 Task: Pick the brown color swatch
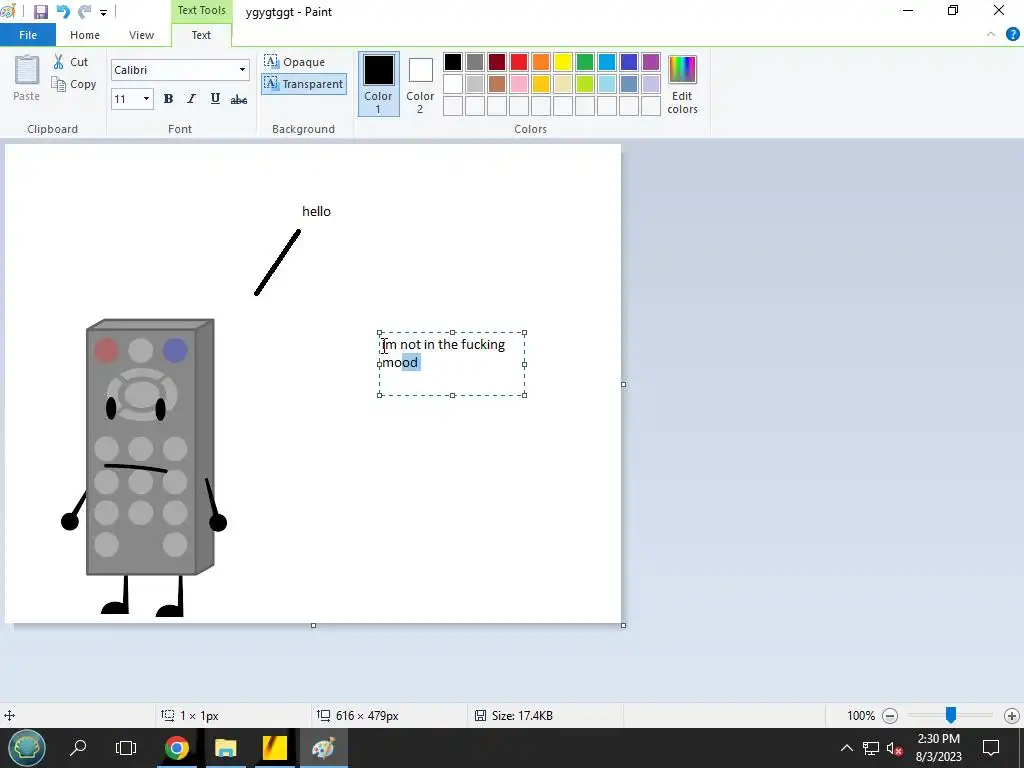tap(496, 84)
